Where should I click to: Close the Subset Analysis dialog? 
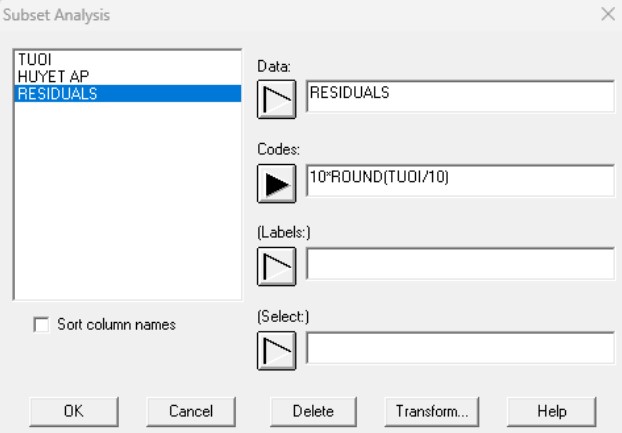pos(607,16)
